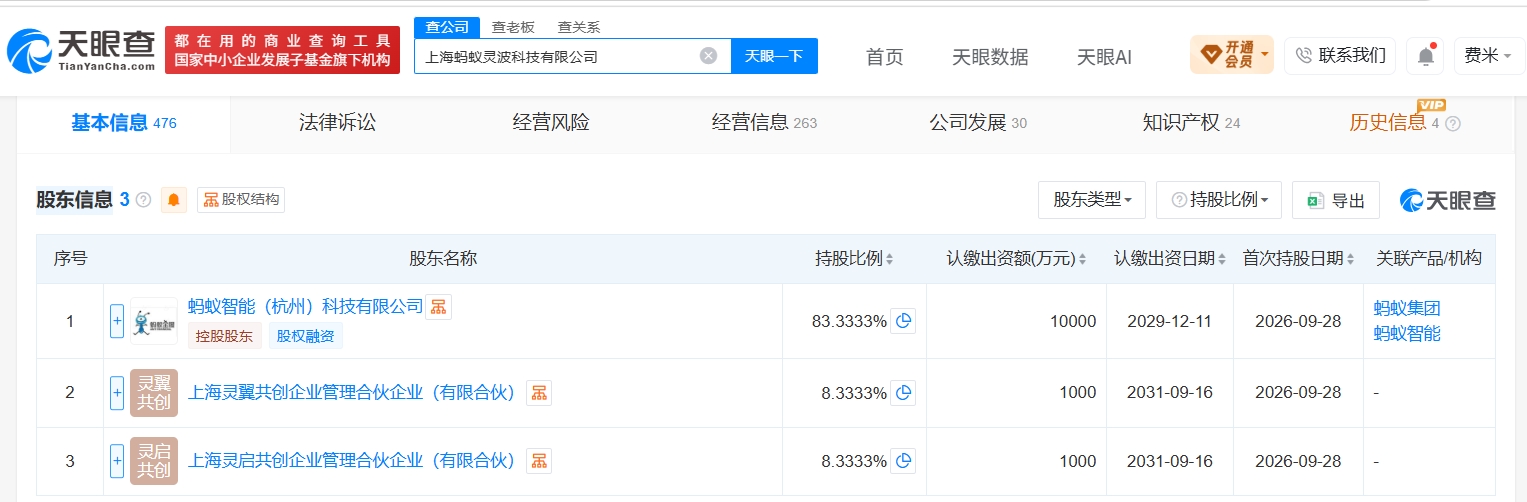1527x502 pixels.
Task: Open the 蚂蚁集团 related product link
Action: [x=1407, y=308]
